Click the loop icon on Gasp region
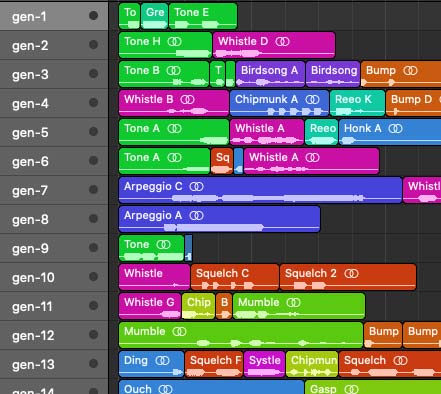 [352, 389]
